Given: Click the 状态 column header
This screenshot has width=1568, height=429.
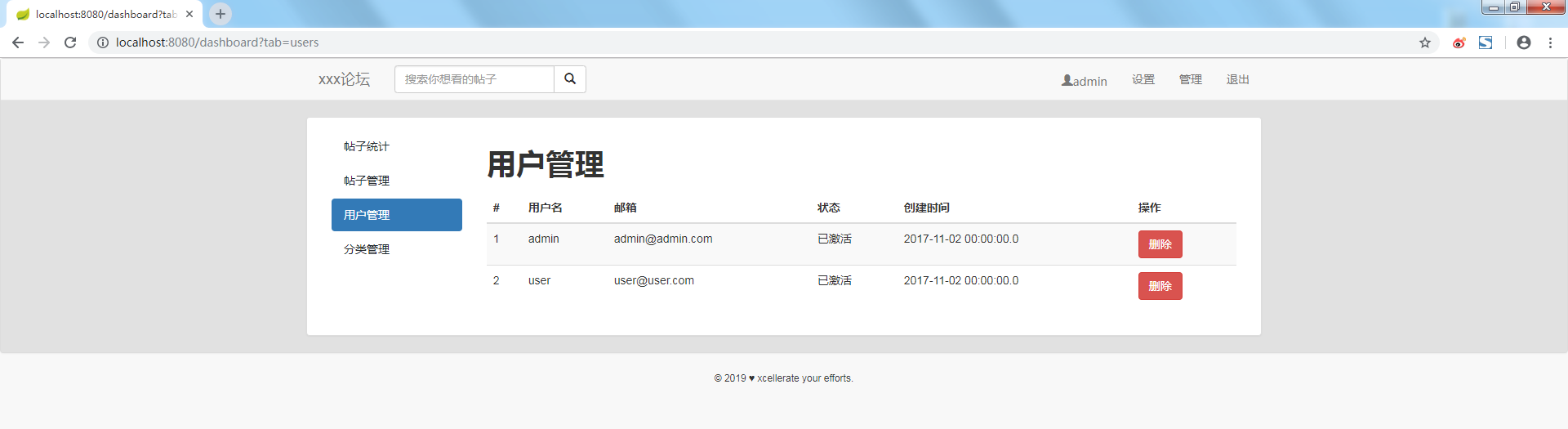Looking at the screenshot, I should (x=829, y=208).
